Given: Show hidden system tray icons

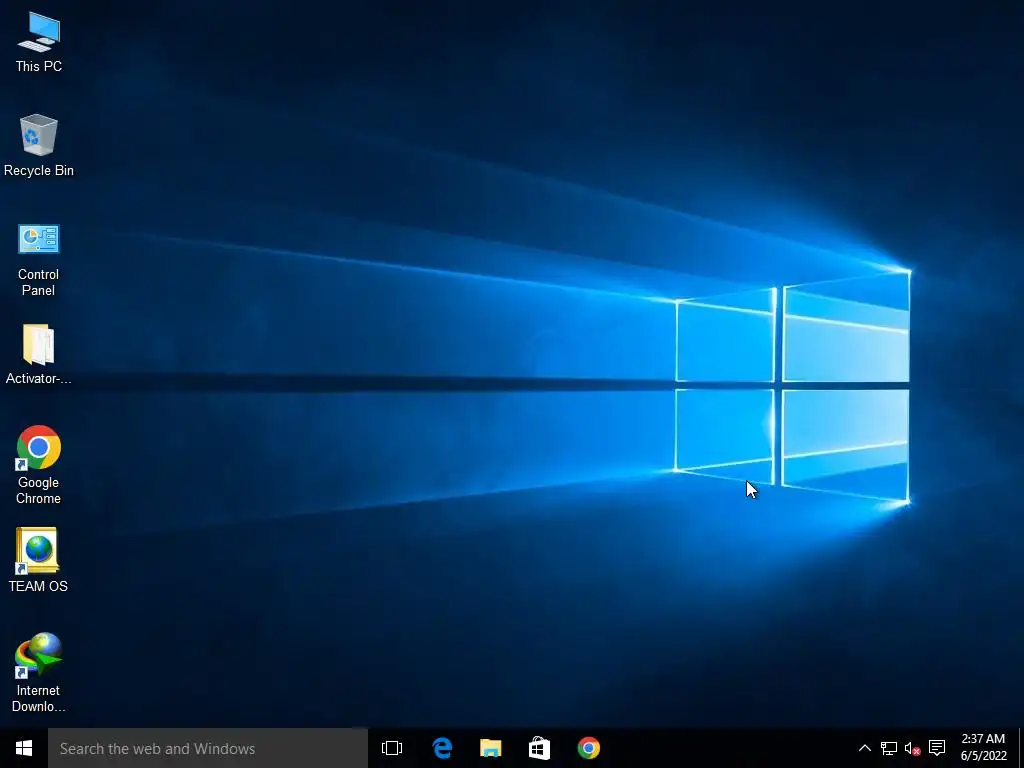Looking at the screenshot, I should point(865,748).
